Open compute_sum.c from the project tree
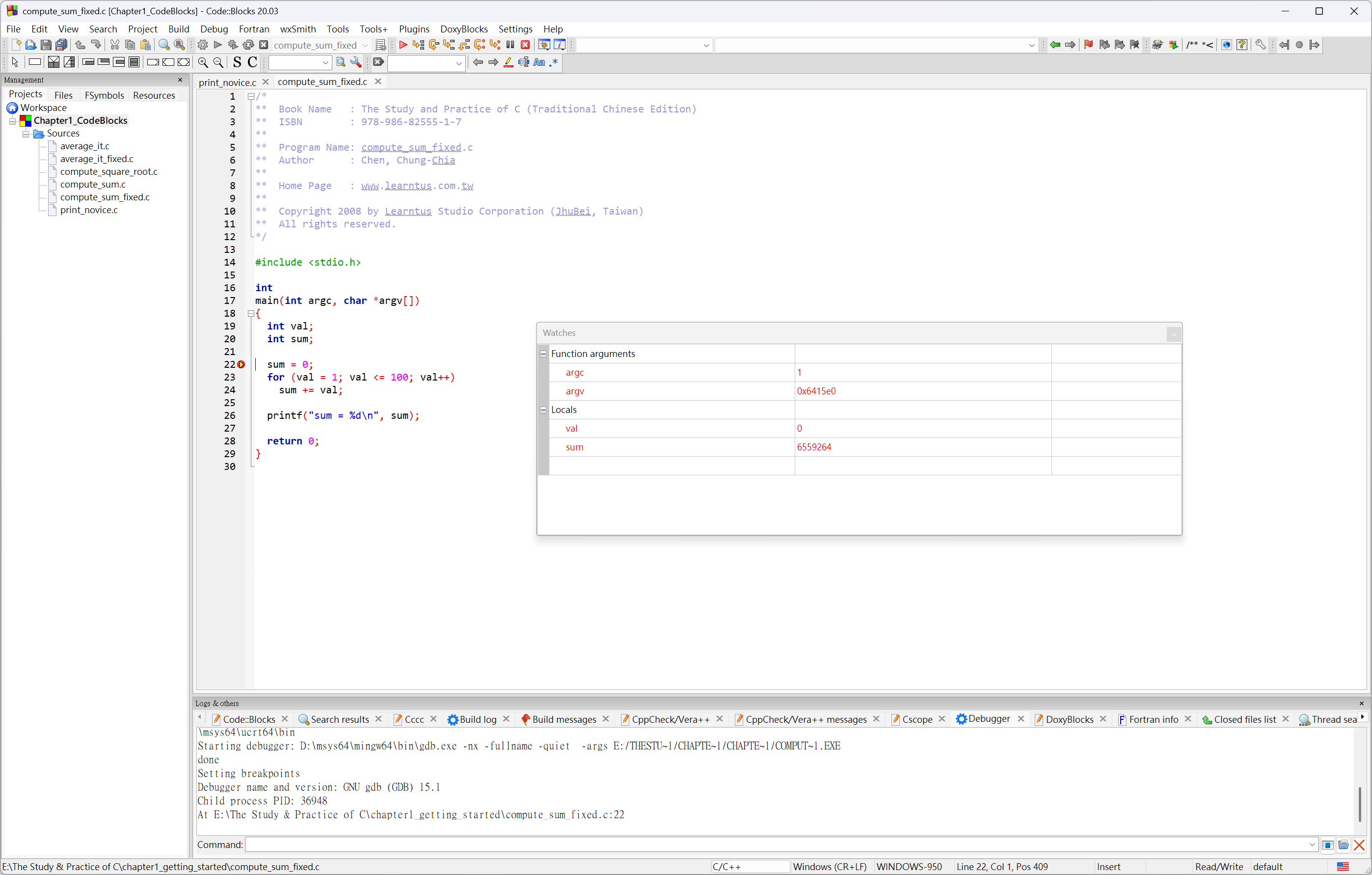Image resolution: width=1372 pixels, height=875 pixels. click(x=93, y=185)
